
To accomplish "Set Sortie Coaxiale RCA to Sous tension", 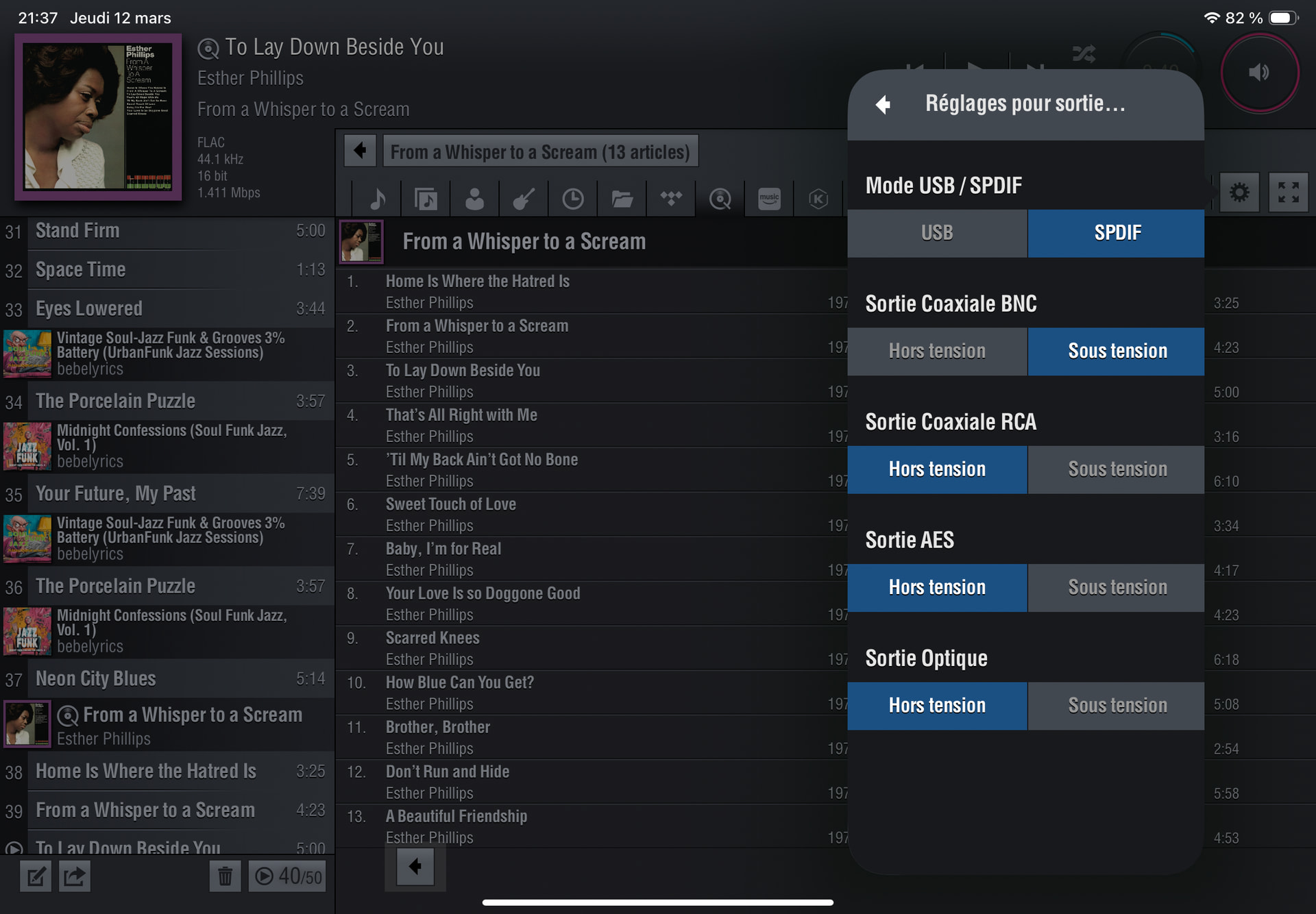I will point(1117,469).
